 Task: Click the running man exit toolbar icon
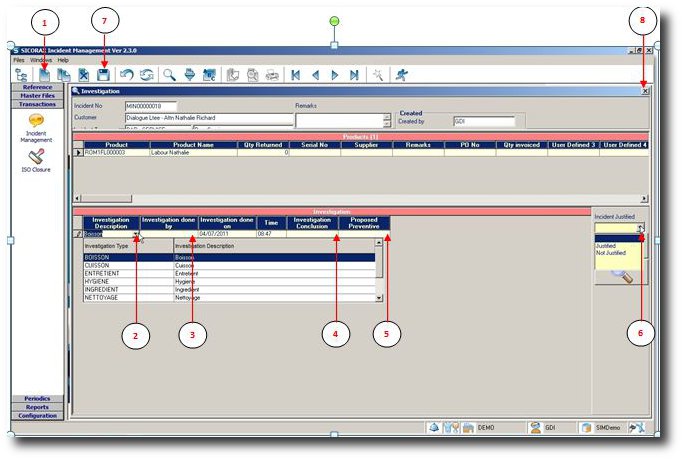[401, 74]
